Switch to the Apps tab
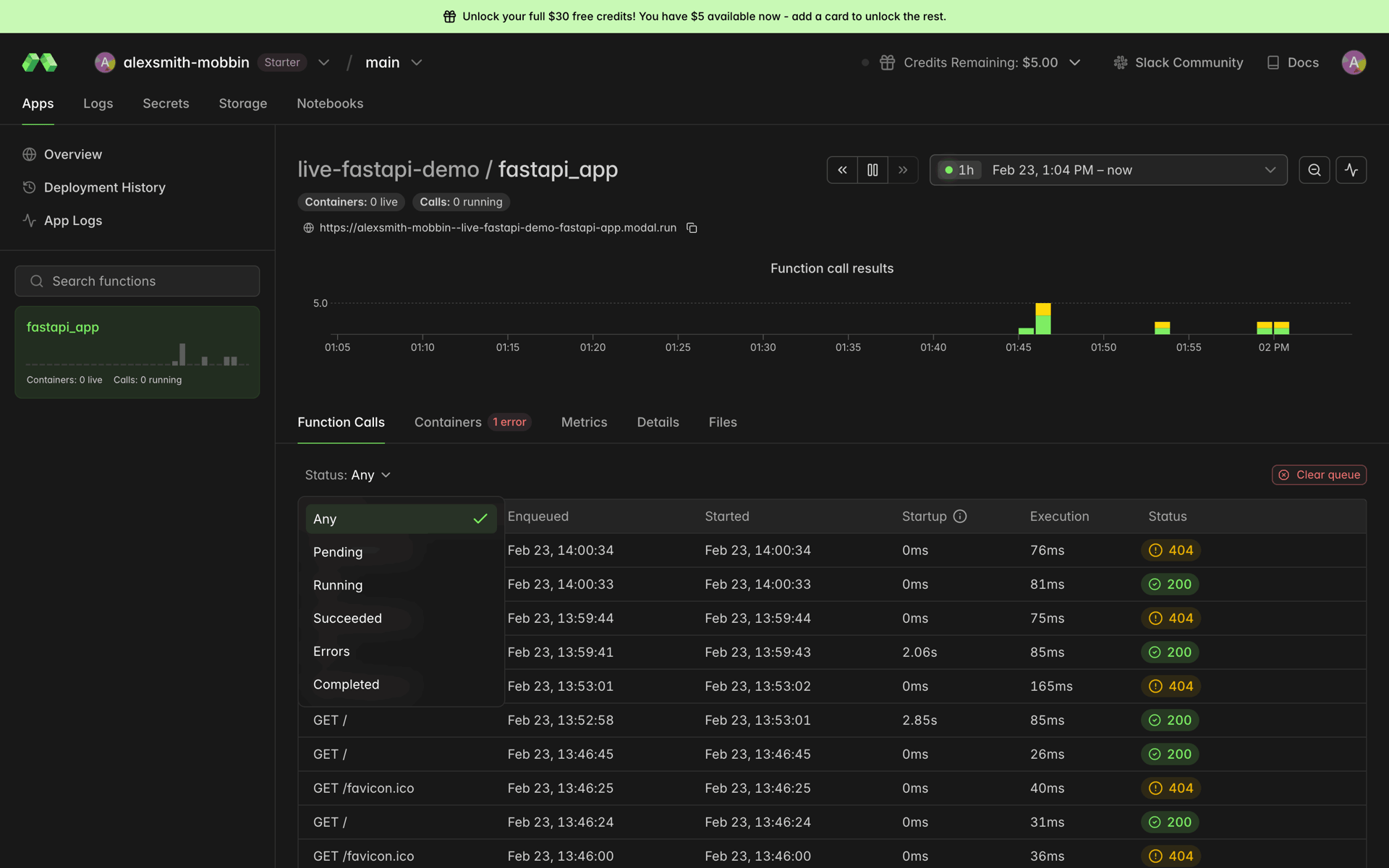Screen dimensions: 1389x868 point(38,103)
